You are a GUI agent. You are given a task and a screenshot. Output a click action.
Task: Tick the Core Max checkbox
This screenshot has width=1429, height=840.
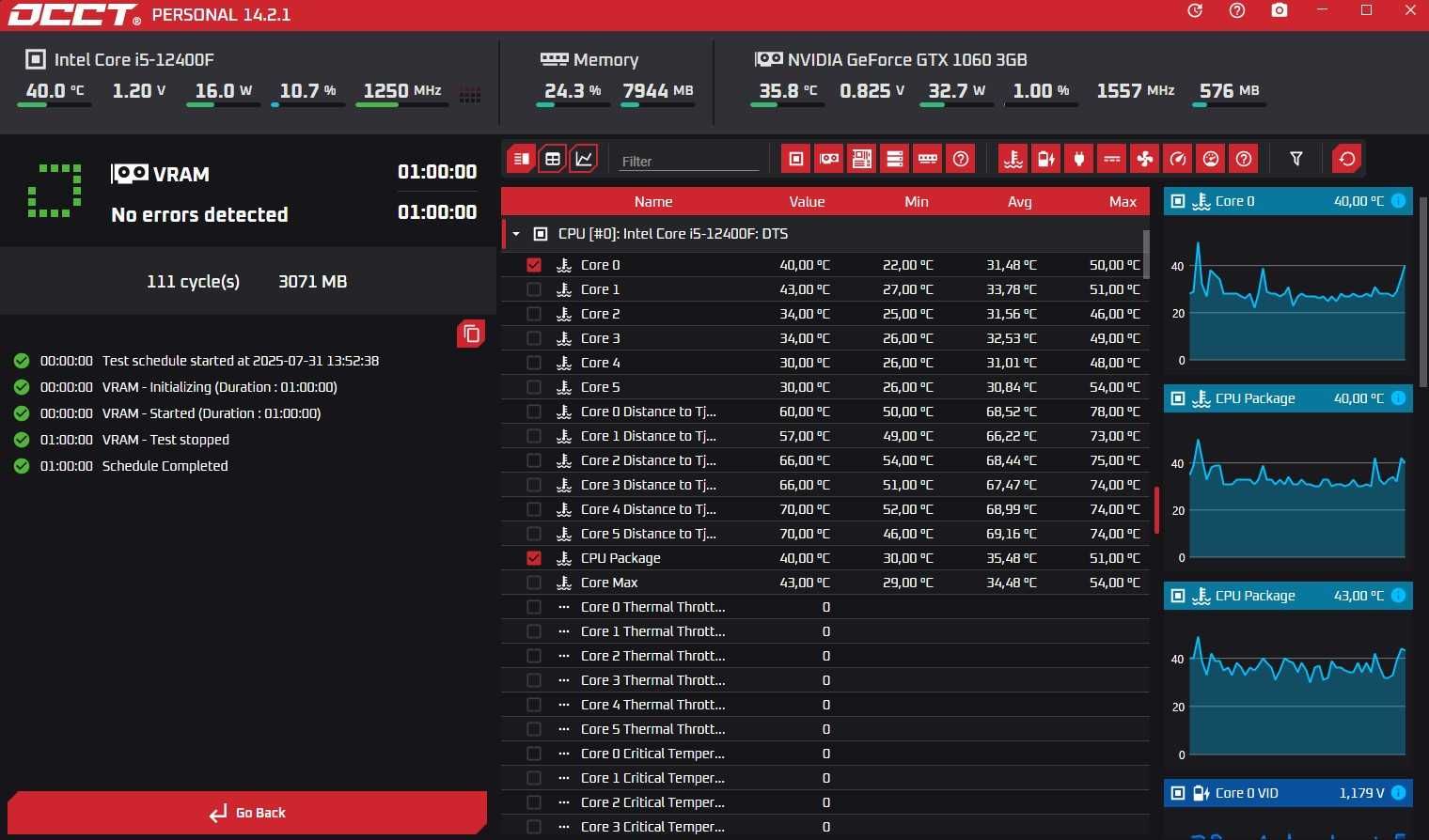click(x=534, y=583)
